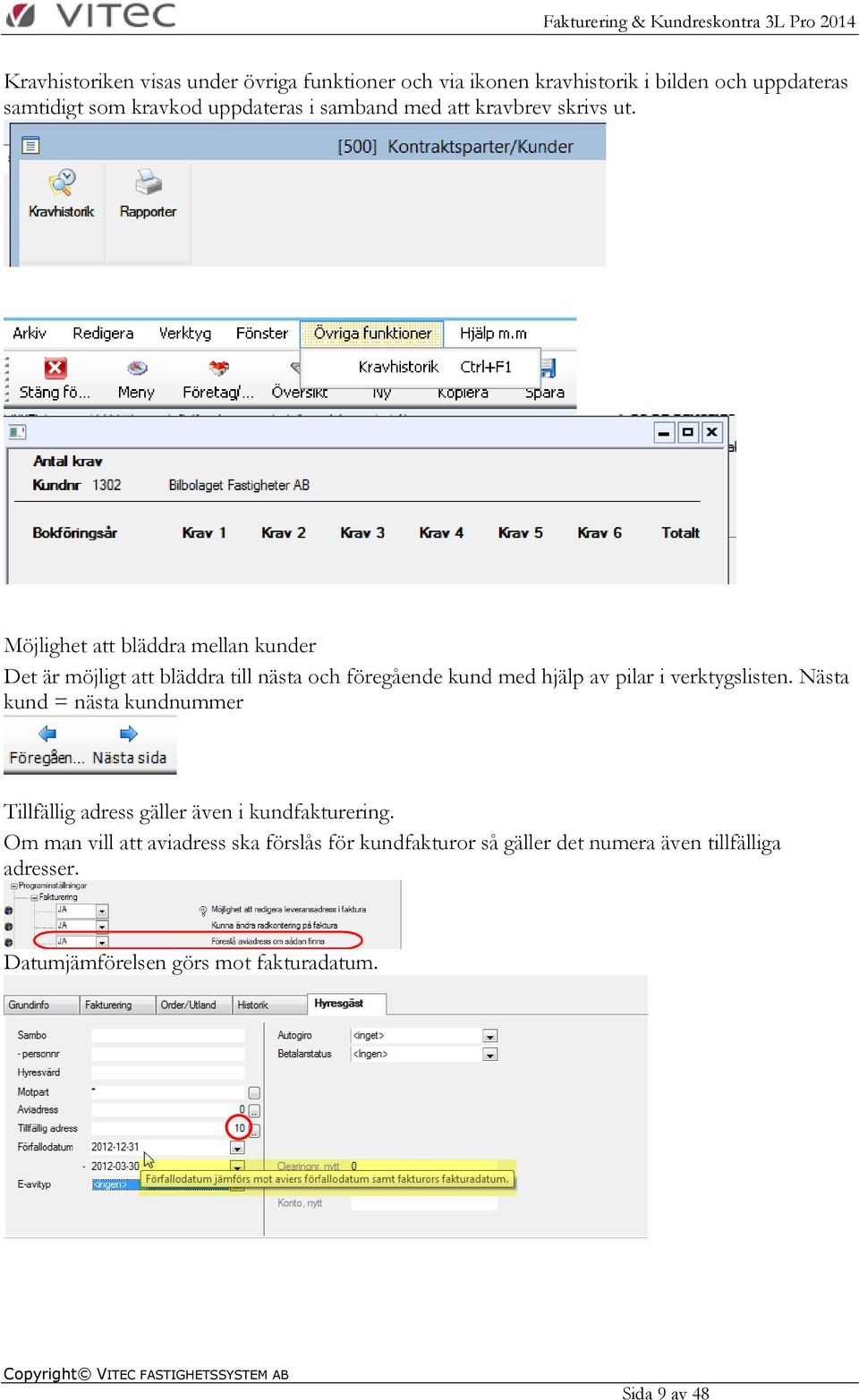The width and height of the screenshot is (859, 1400).
Task: Open the Betalarstatus dropdown
Action: 490,1055
